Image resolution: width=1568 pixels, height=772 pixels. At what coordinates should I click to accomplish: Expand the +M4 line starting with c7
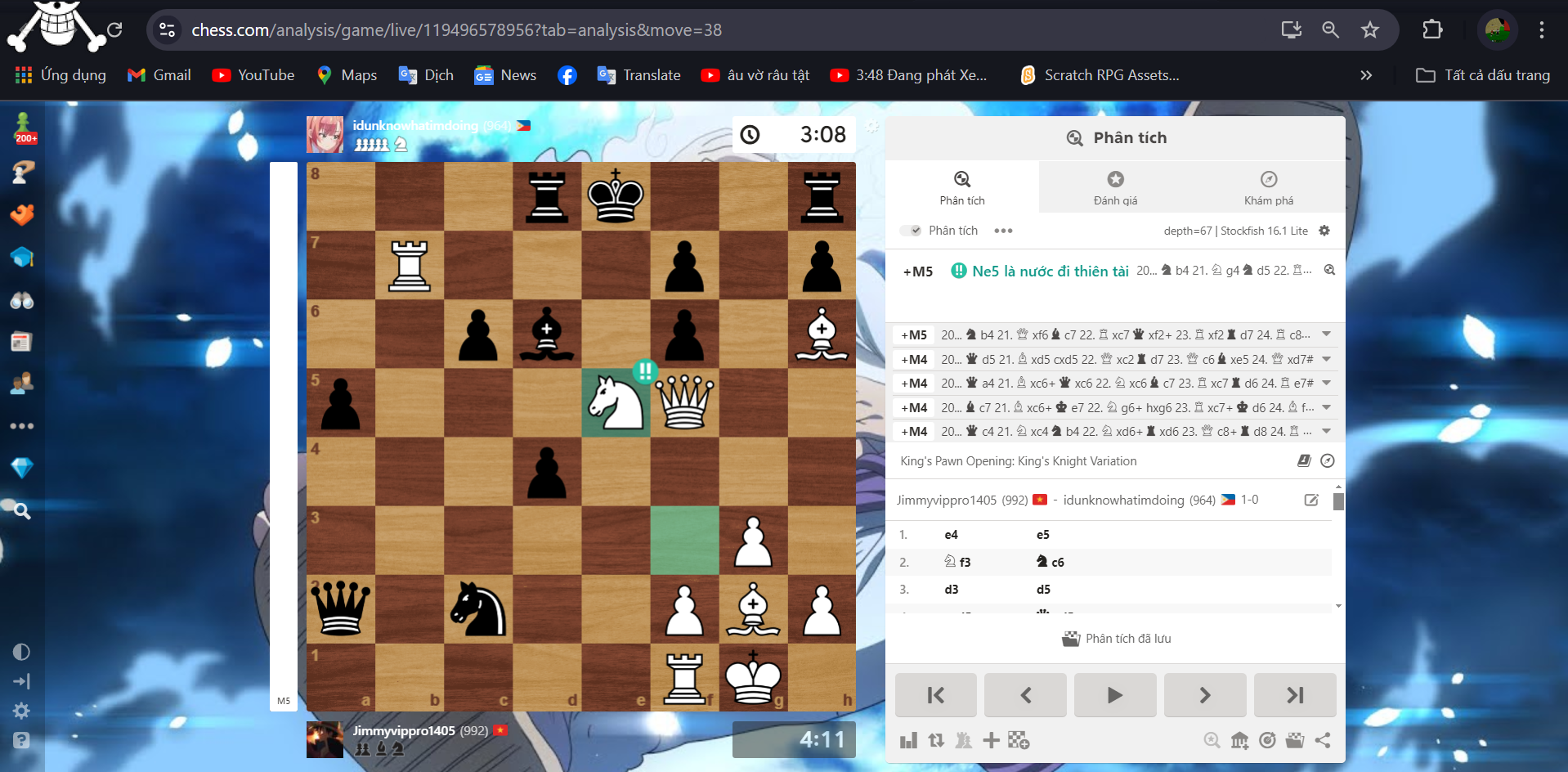pos(1326,407)
